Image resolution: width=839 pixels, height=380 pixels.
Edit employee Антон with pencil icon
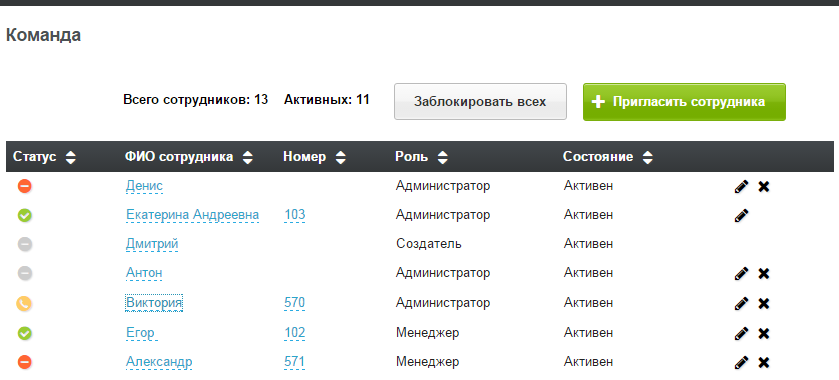click(x=741, y=273)
